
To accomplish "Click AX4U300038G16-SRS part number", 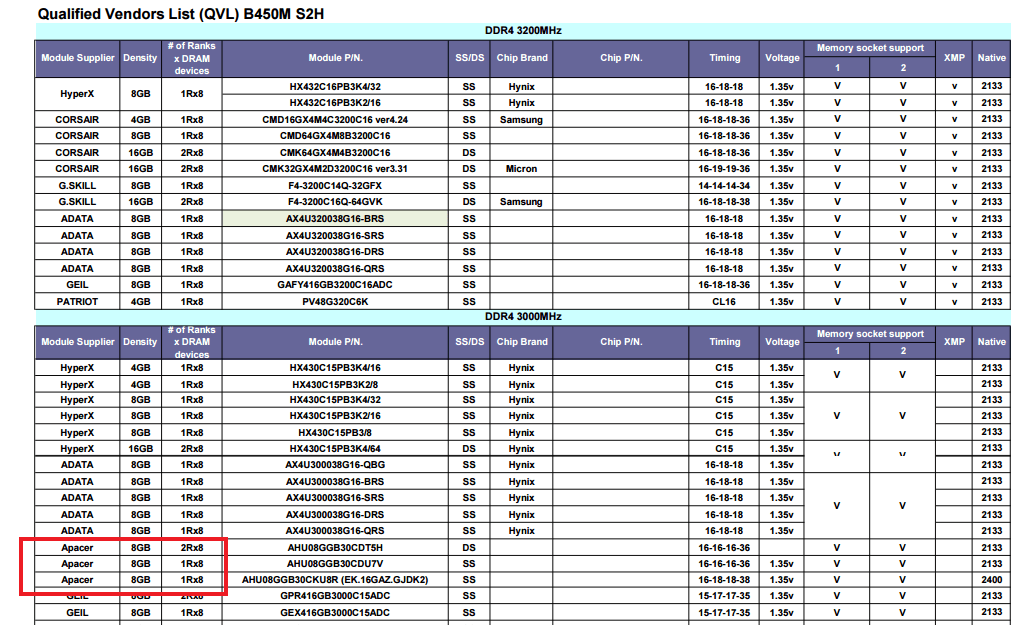I will tap(335, 498).
